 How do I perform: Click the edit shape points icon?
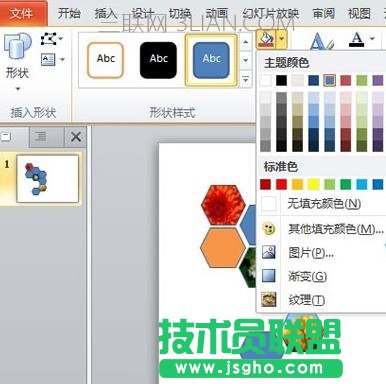click(x=49, y=39)
